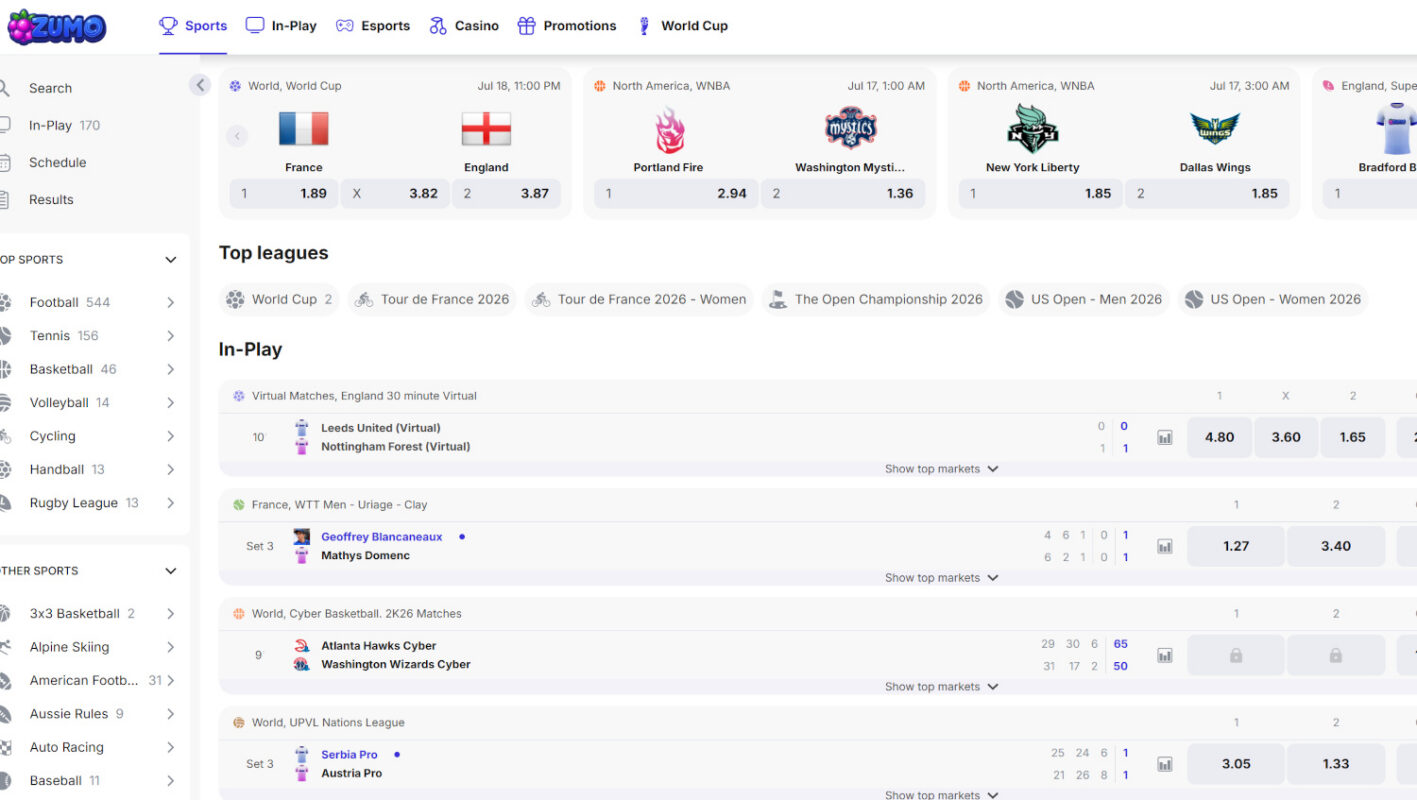Open The Open Championship 2026 league
The image size is (1417, 800).
[x=876, y=299]
